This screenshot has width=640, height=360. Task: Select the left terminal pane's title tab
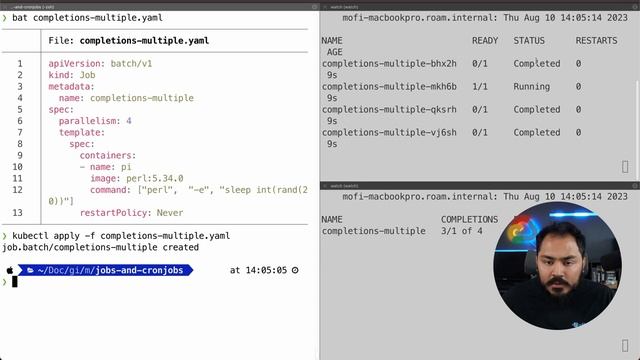click(33, 7)
